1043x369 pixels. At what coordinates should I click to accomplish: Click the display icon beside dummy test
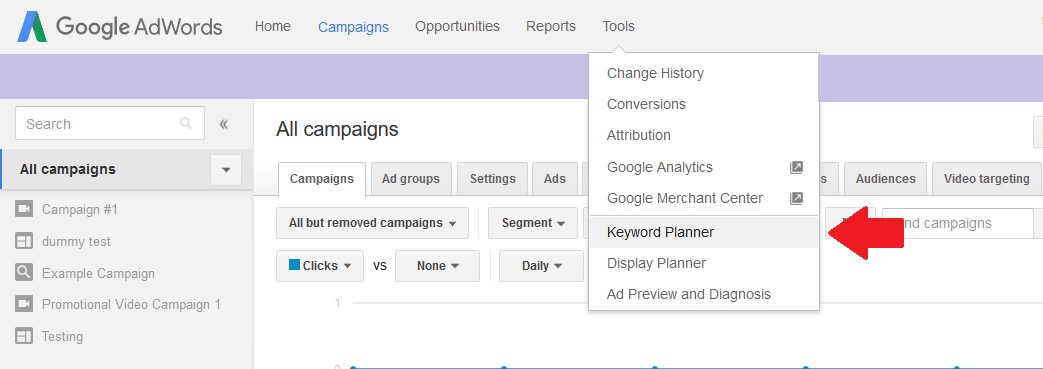(24, 241)
